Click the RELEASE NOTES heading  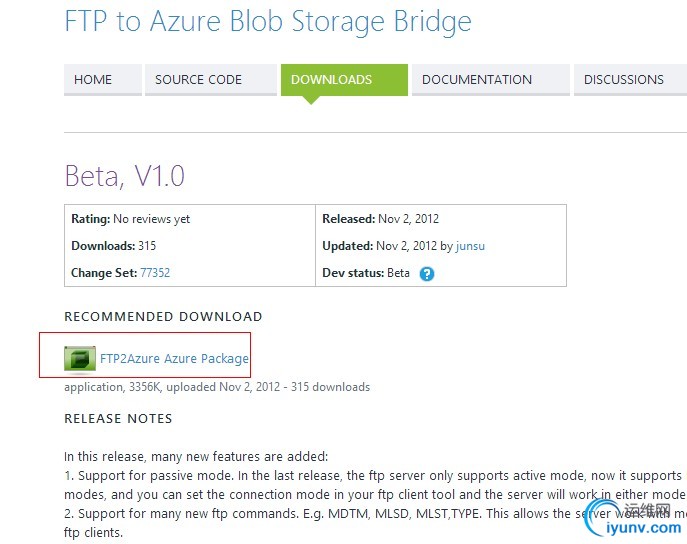click(118, 419)
